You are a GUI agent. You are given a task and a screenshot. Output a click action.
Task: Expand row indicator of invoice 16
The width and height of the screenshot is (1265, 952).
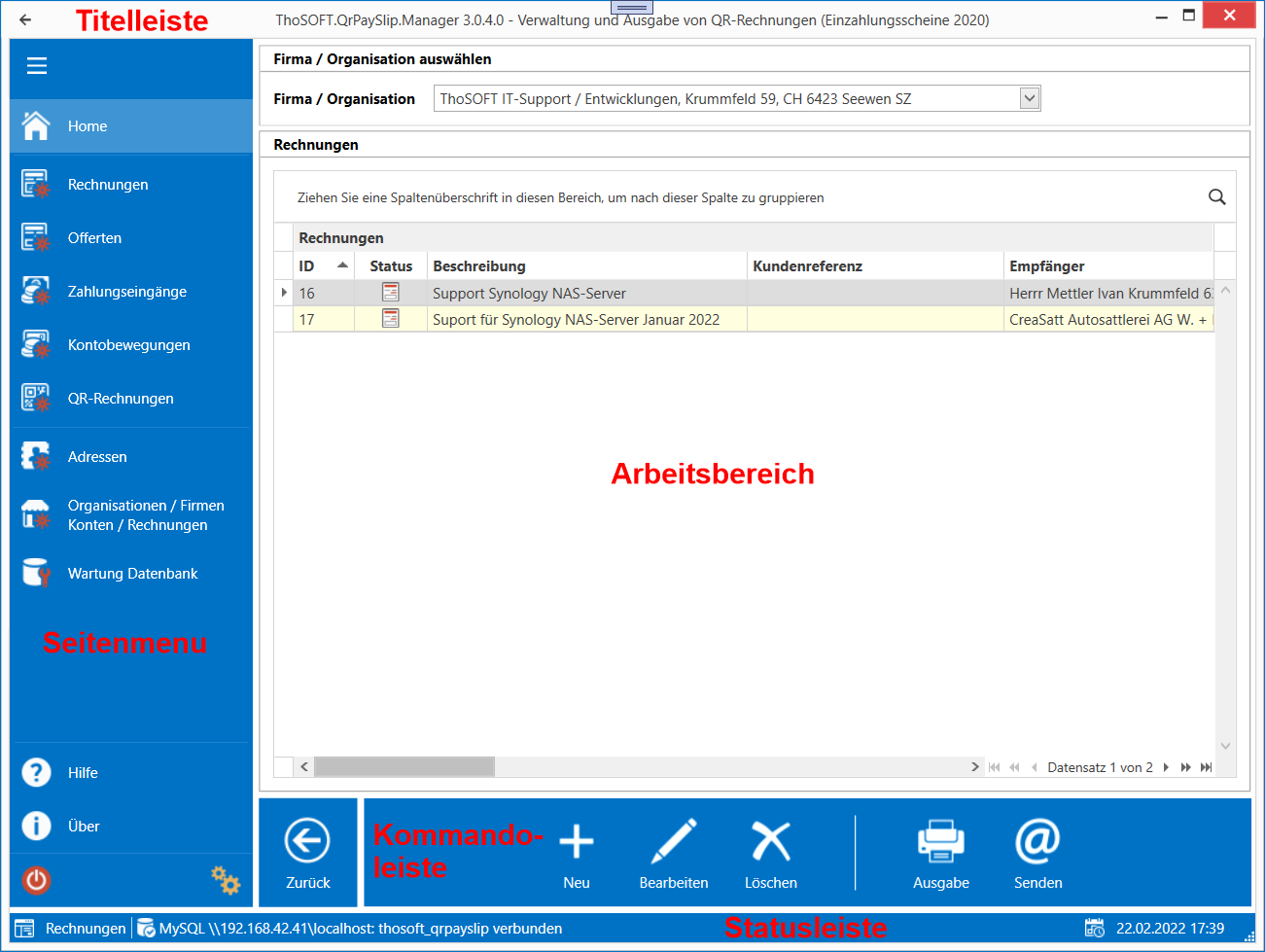[x=284, y=293]
